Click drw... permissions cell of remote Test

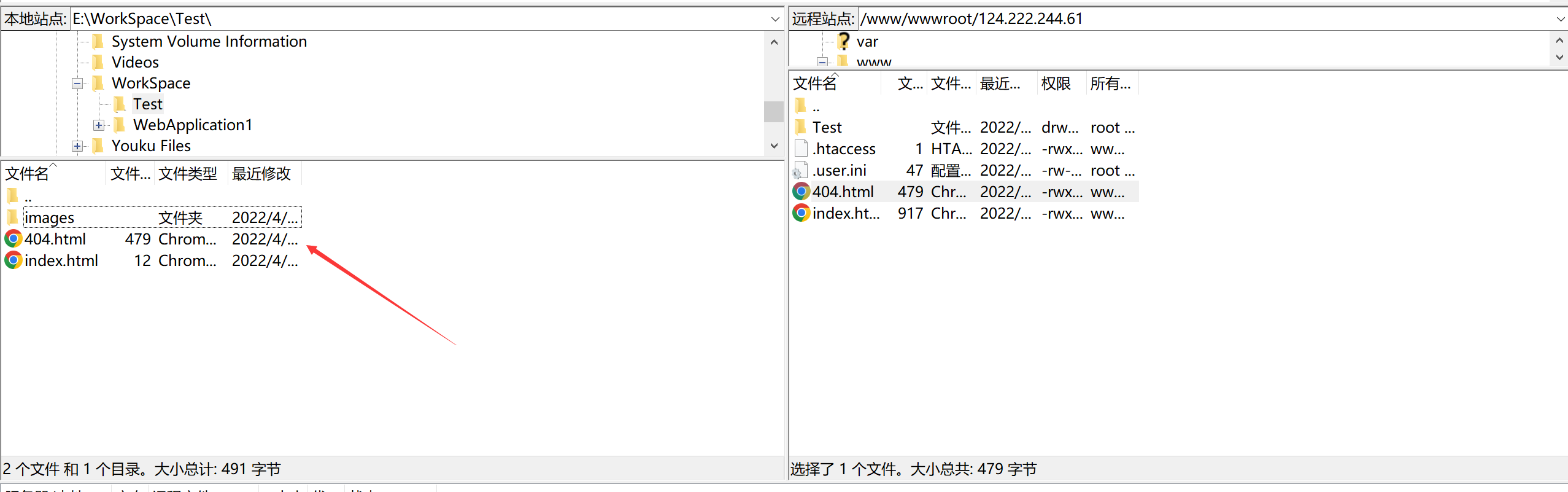[x=1060, y=127]
